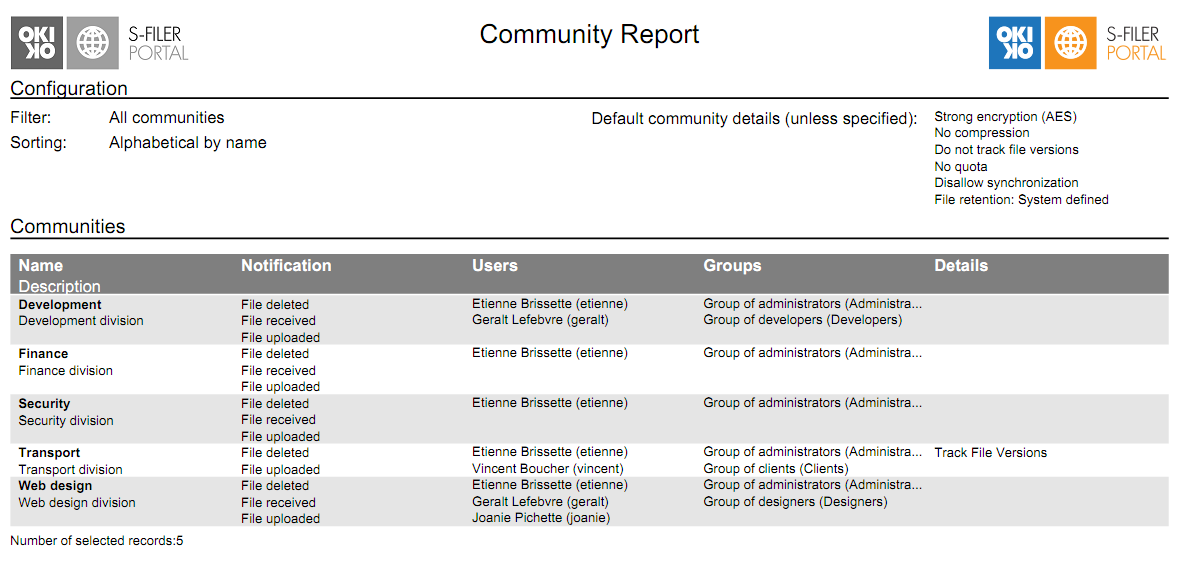Viewport: 1186px width, 562px height.
Task: Select 'Web design division' description
Action: click(x=77, y=502)
